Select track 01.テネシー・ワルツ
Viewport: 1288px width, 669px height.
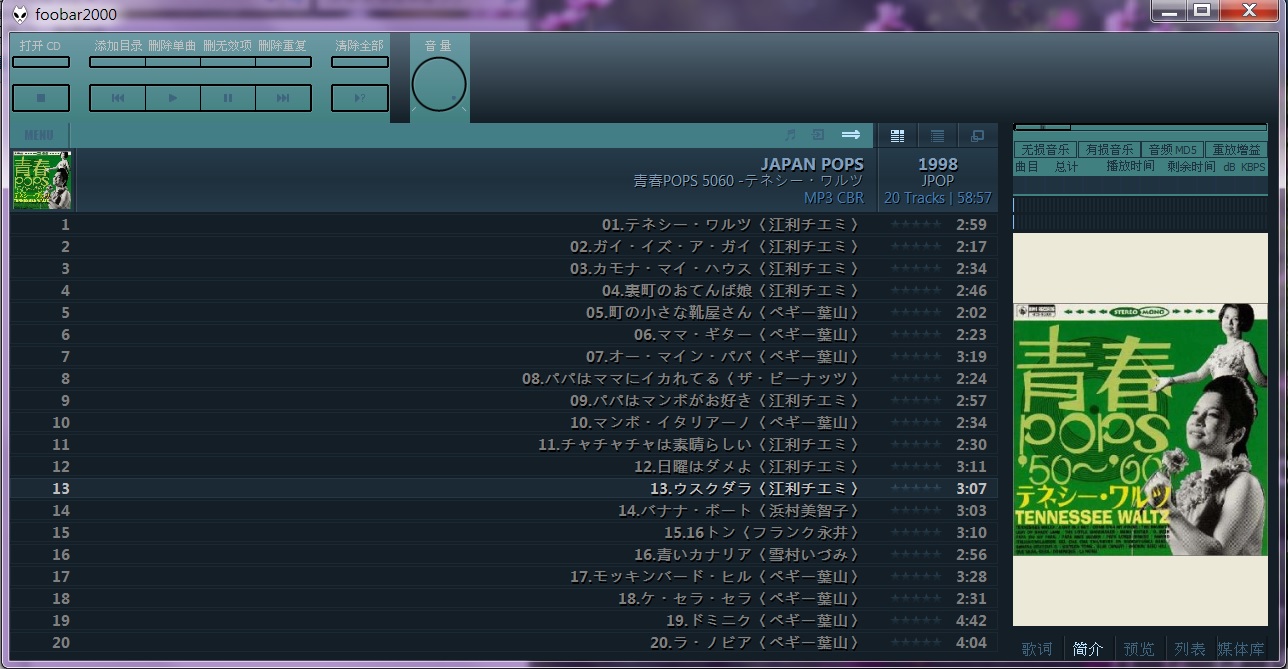[x=504, y=225]
